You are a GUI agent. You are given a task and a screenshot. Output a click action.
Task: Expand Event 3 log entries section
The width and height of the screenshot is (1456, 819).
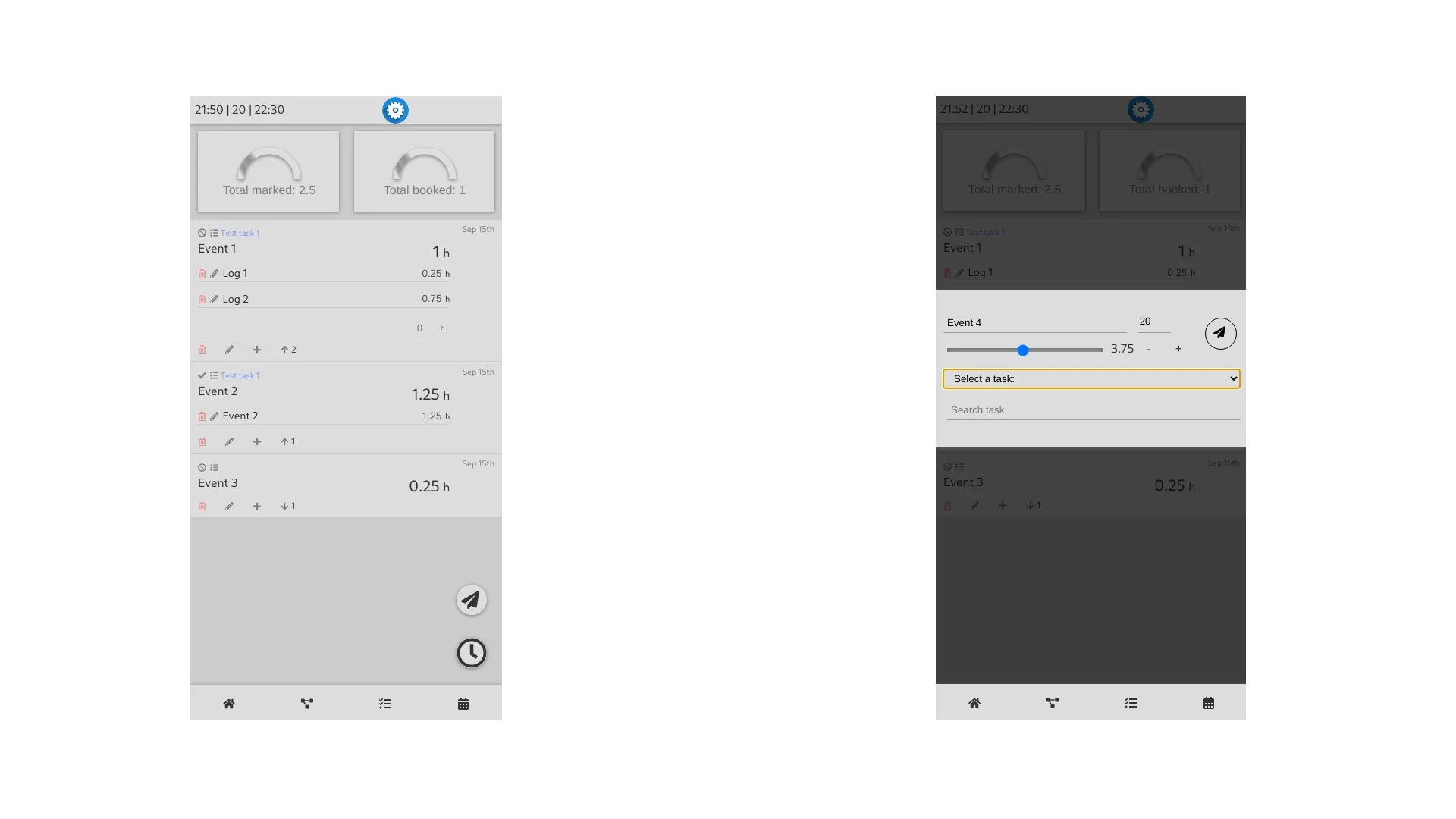[288, 506]
